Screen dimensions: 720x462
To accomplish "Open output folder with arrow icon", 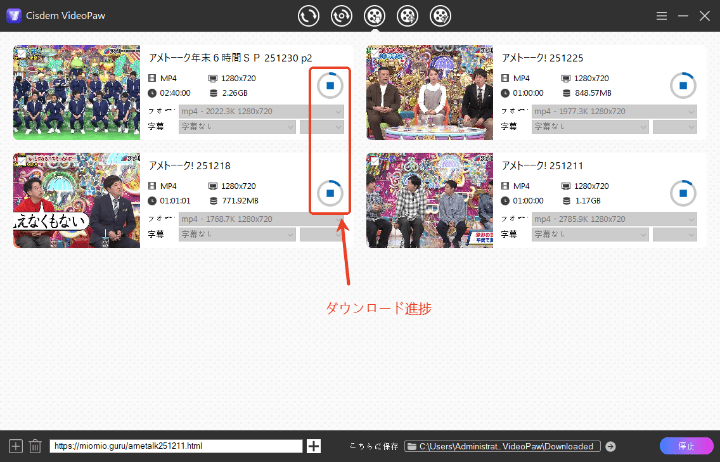I will point(610,446).
